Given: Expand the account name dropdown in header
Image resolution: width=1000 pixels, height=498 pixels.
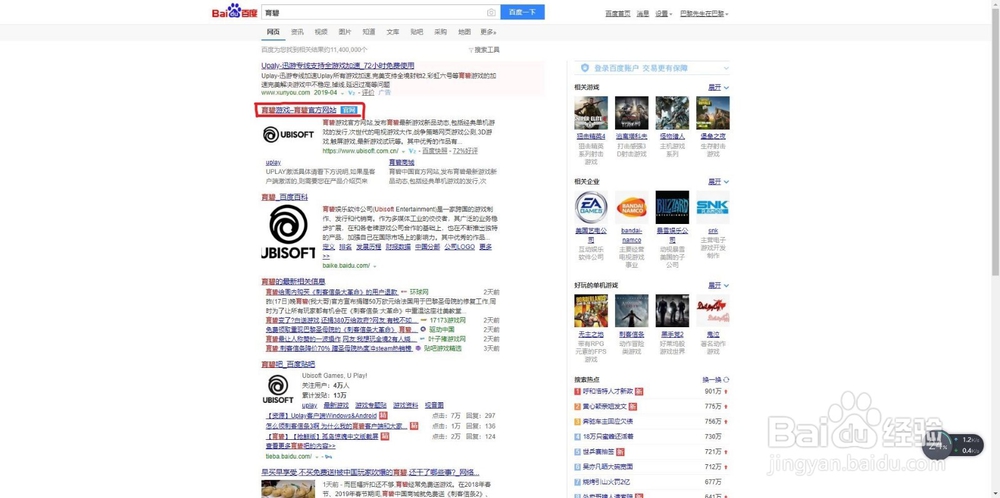Looking at the screenshot, I should (704, 13).
